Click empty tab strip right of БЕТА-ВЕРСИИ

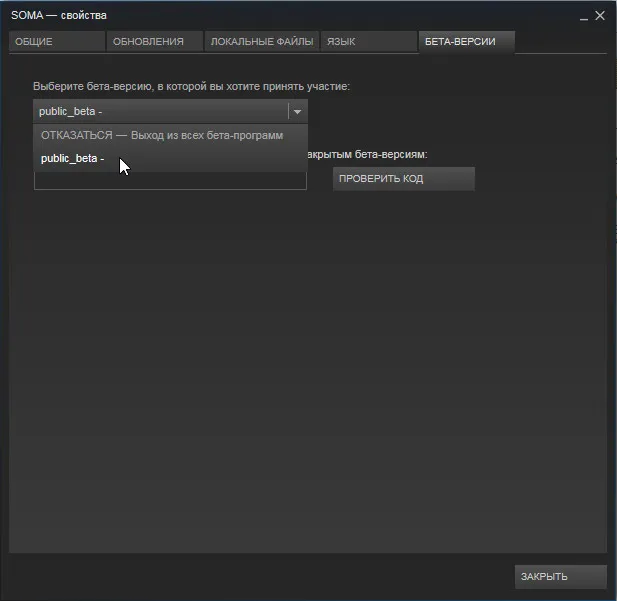coord(562,41)
